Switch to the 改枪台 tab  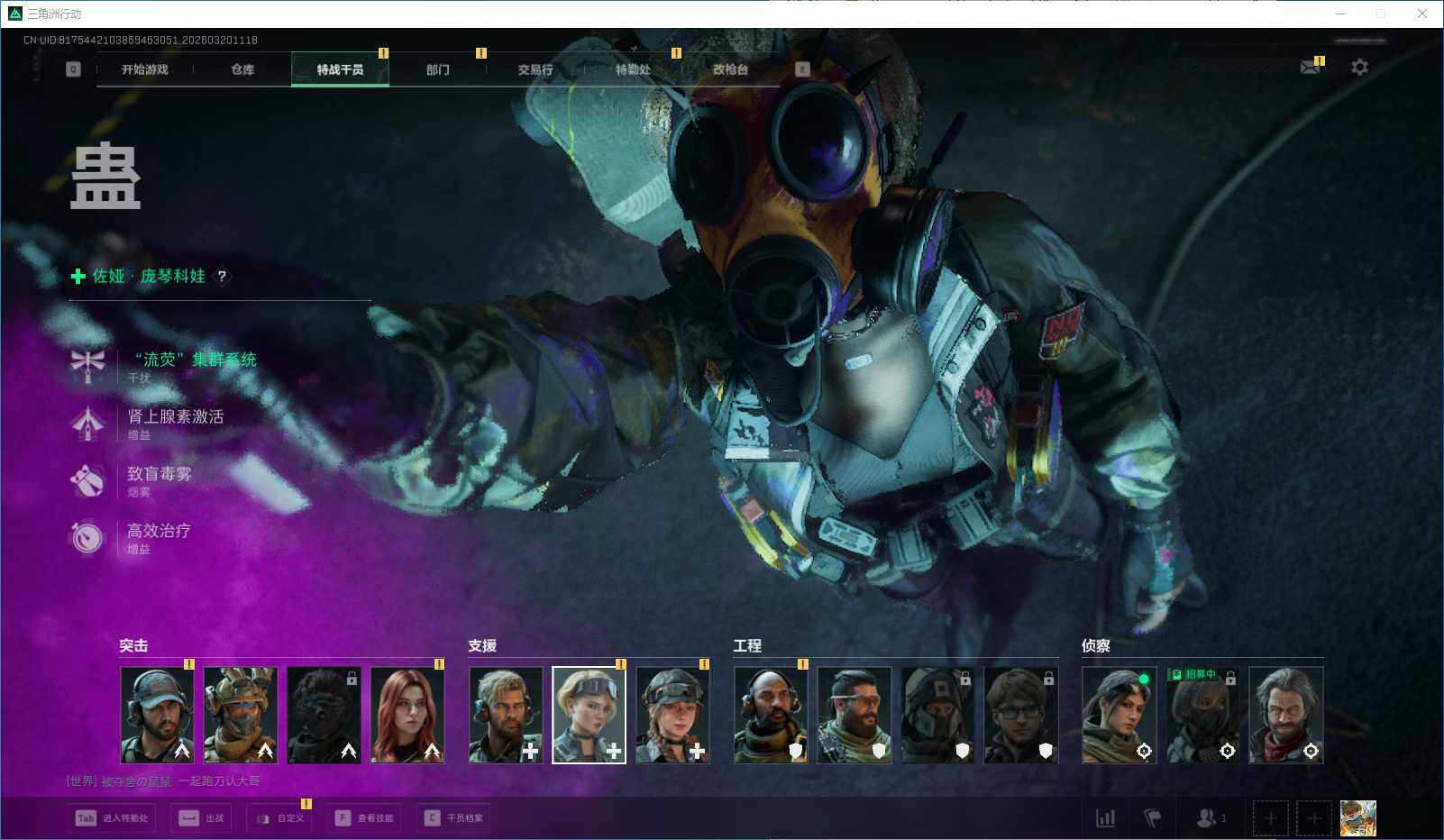tap(730, 69)
